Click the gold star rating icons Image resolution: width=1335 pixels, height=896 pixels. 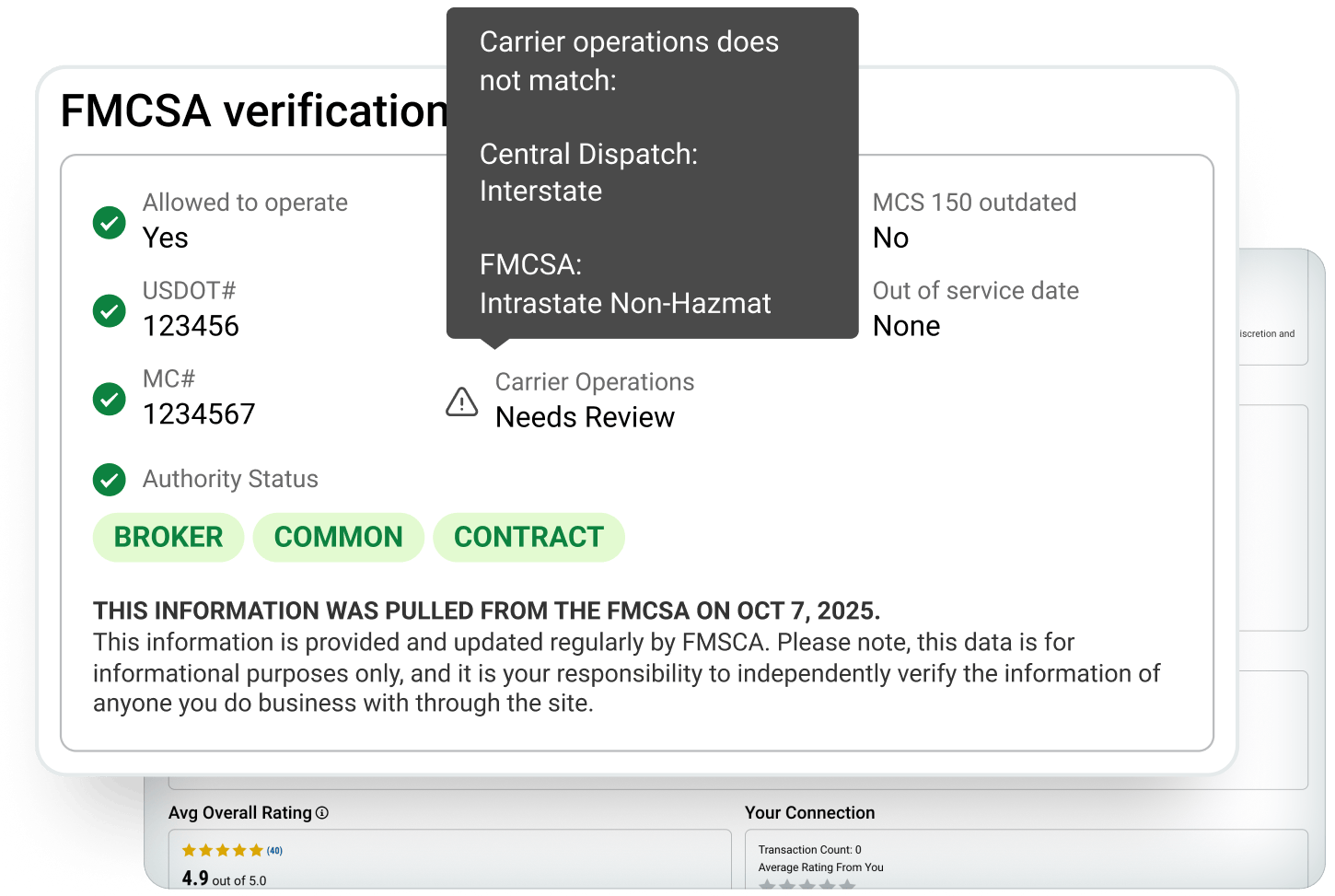click(x=222, y=850)
